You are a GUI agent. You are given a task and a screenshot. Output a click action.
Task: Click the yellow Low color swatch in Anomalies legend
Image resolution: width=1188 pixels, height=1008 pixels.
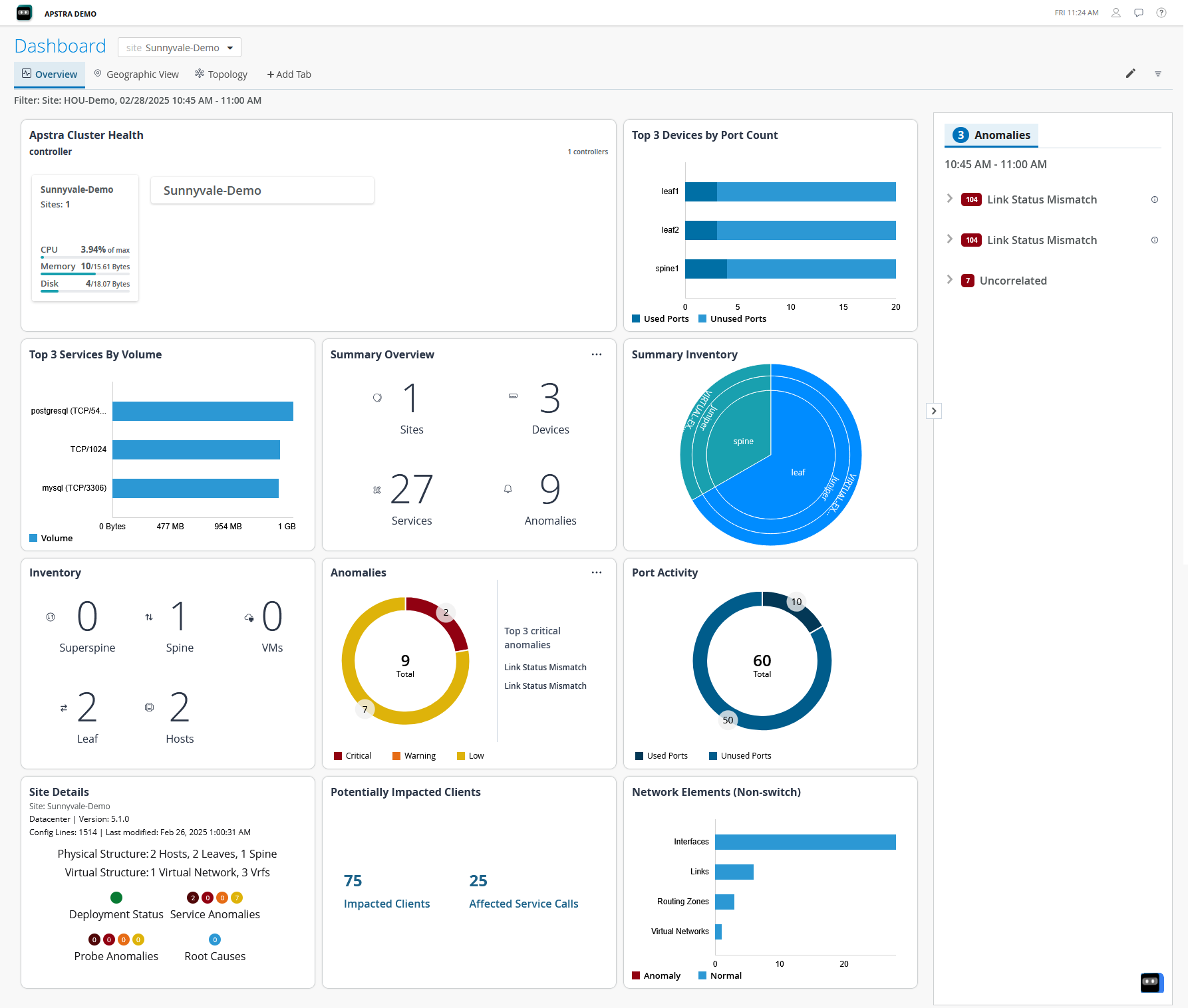[x=461, y=755]
